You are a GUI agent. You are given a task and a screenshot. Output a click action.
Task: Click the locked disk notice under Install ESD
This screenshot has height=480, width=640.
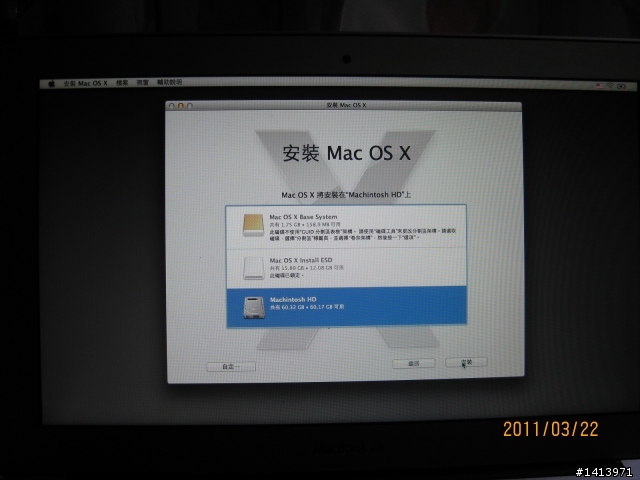coord(287,276)
